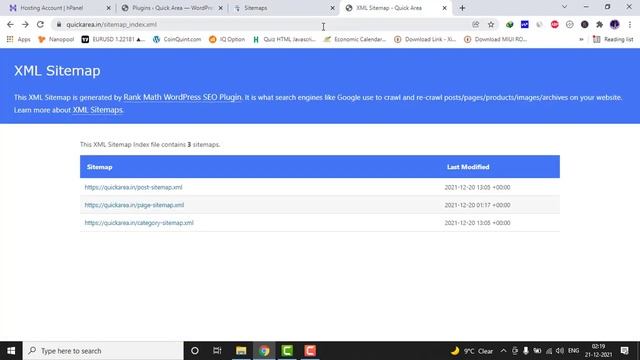Viewport: 640px width, 360px height.
Task: Select date 2021-12-20 01:17 +00:00
Action: click(x=477, y=205)
